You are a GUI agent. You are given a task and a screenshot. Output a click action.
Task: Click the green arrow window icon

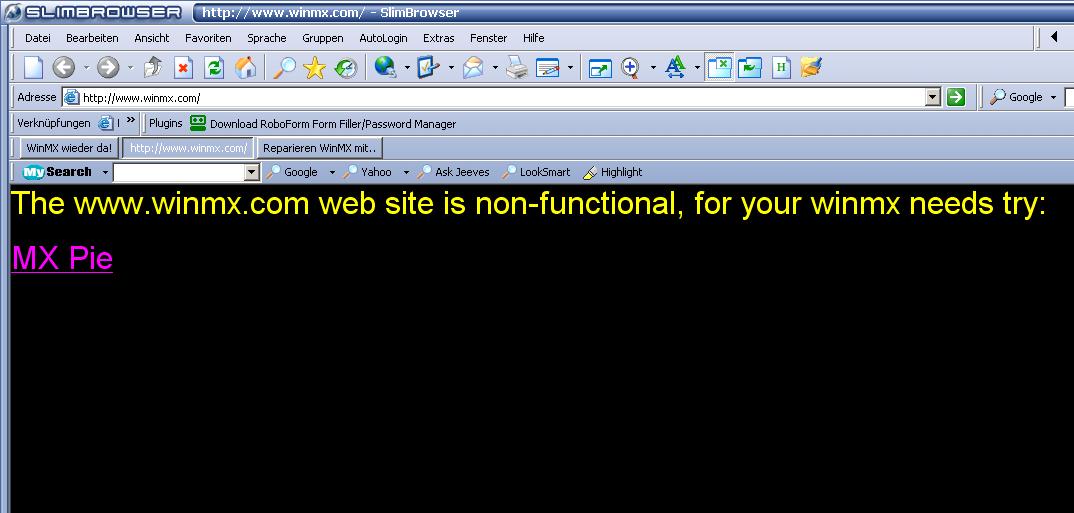pos(750,67)
